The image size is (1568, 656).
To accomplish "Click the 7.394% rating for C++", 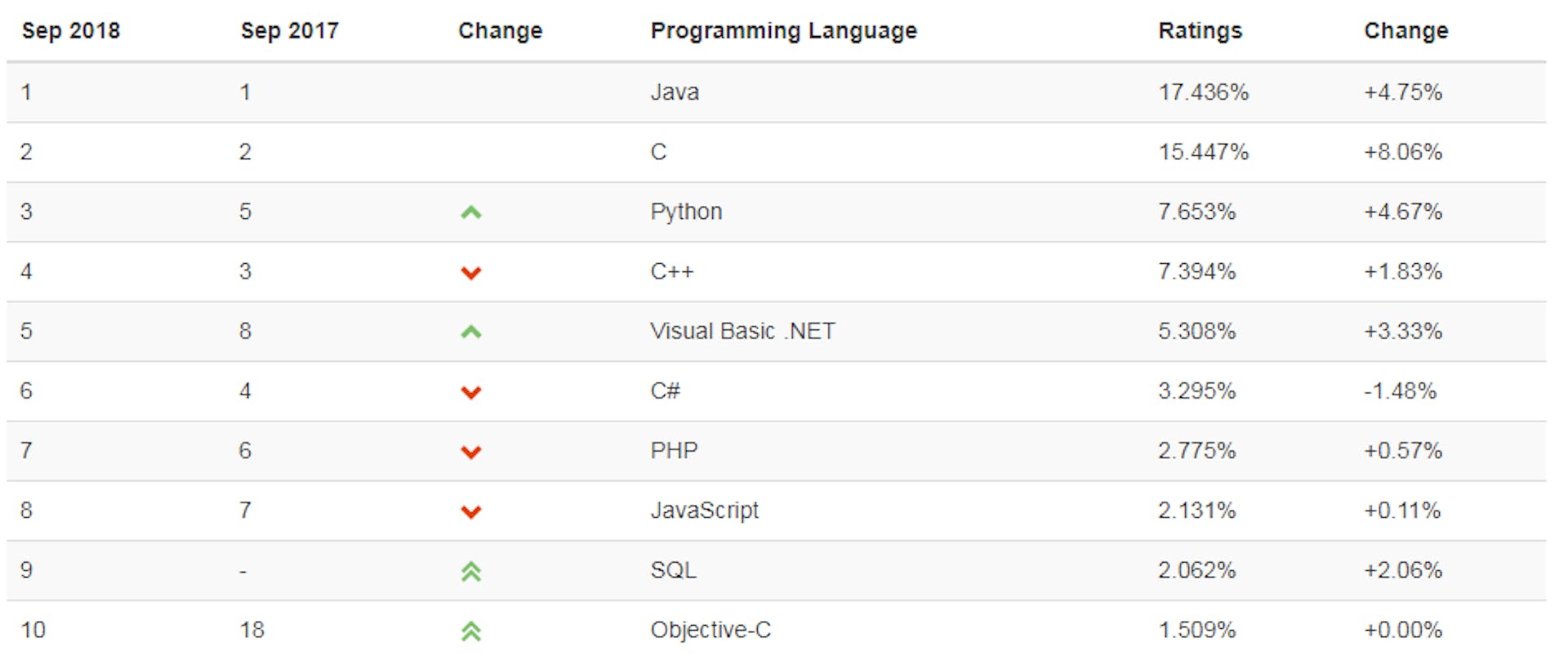I will pos(1196,271).
